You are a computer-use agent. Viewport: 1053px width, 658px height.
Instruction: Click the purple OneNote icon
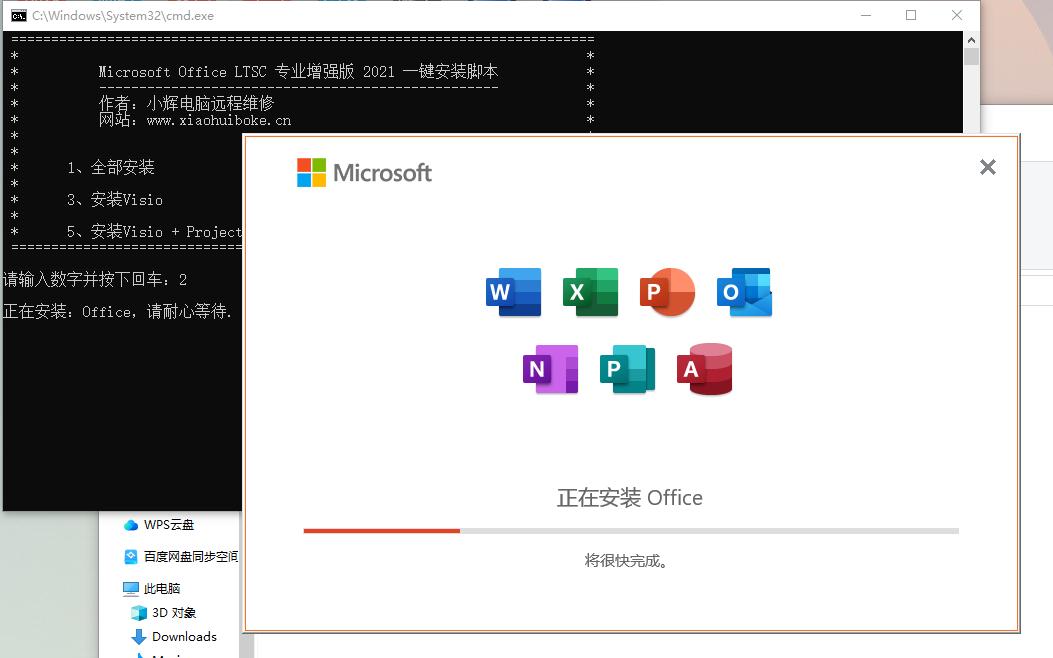pos(551,369)
